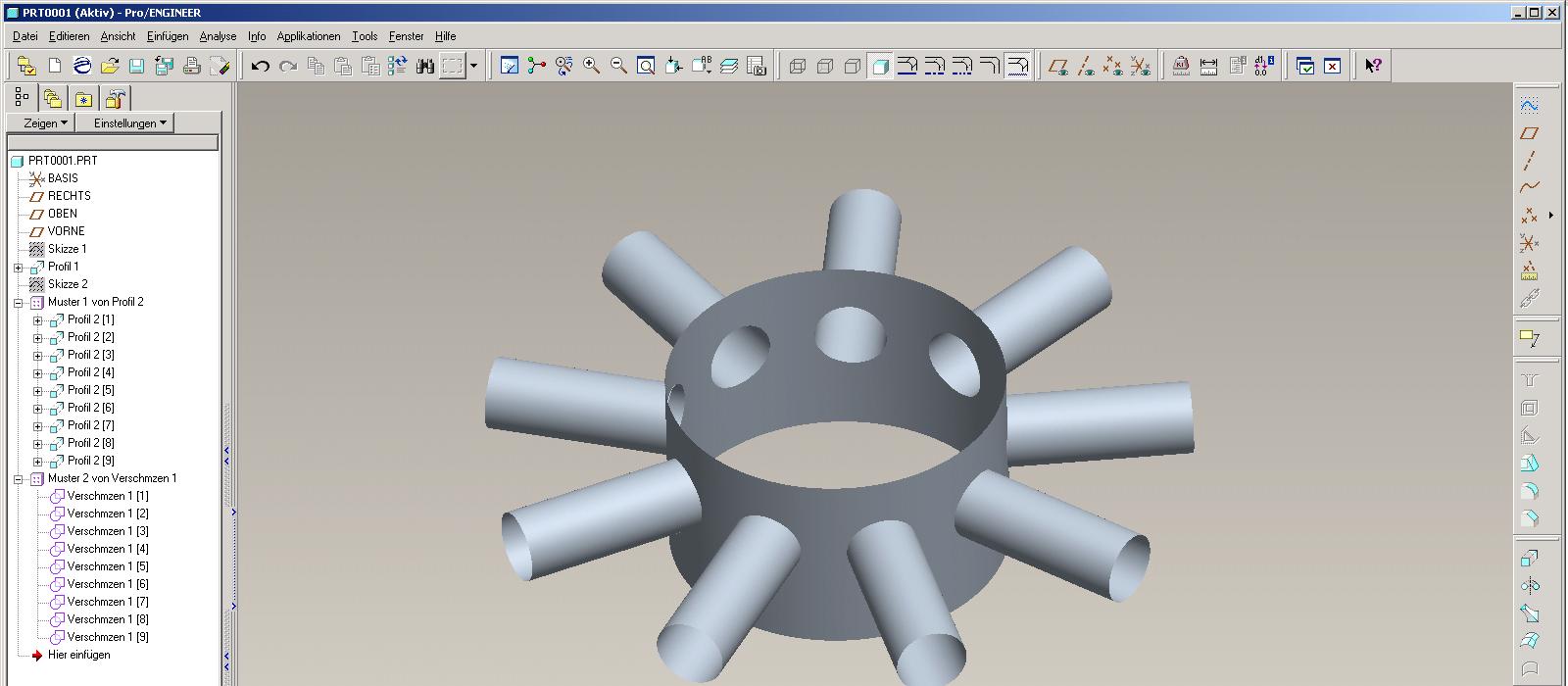Open the Einfügen menu
The width and height of the screenshot is (1568, 686).
point(168,36)
